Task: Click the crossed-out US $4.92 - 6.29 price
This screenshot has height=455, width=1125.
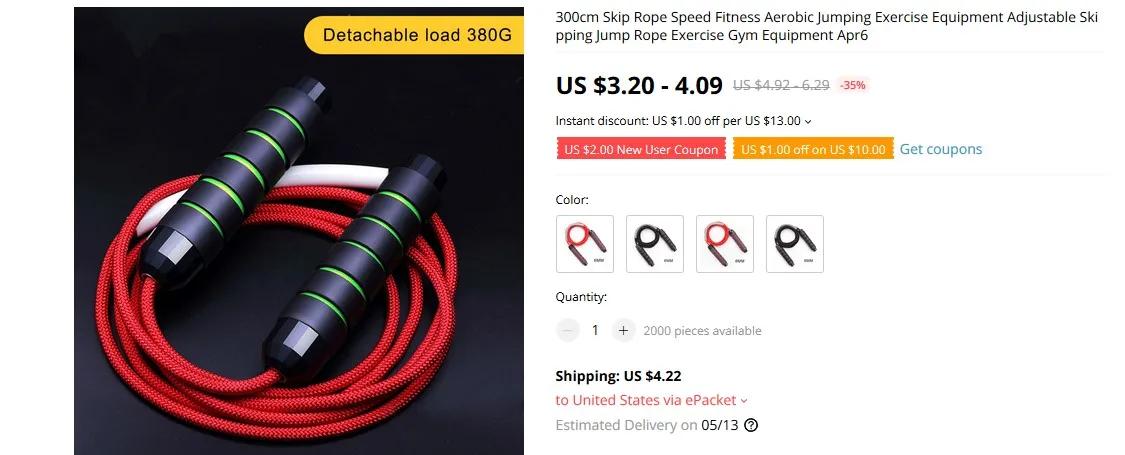Action: pos(781,85)
